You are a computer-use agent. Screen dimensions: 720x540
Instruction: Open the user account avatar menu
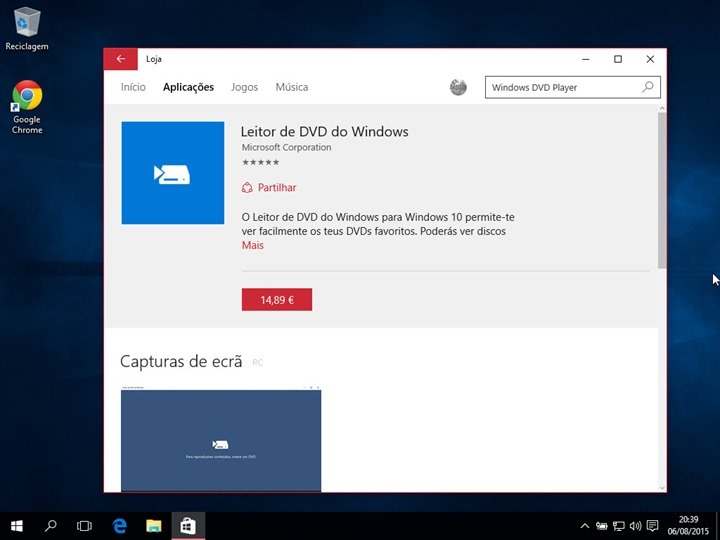coord(458,87)
